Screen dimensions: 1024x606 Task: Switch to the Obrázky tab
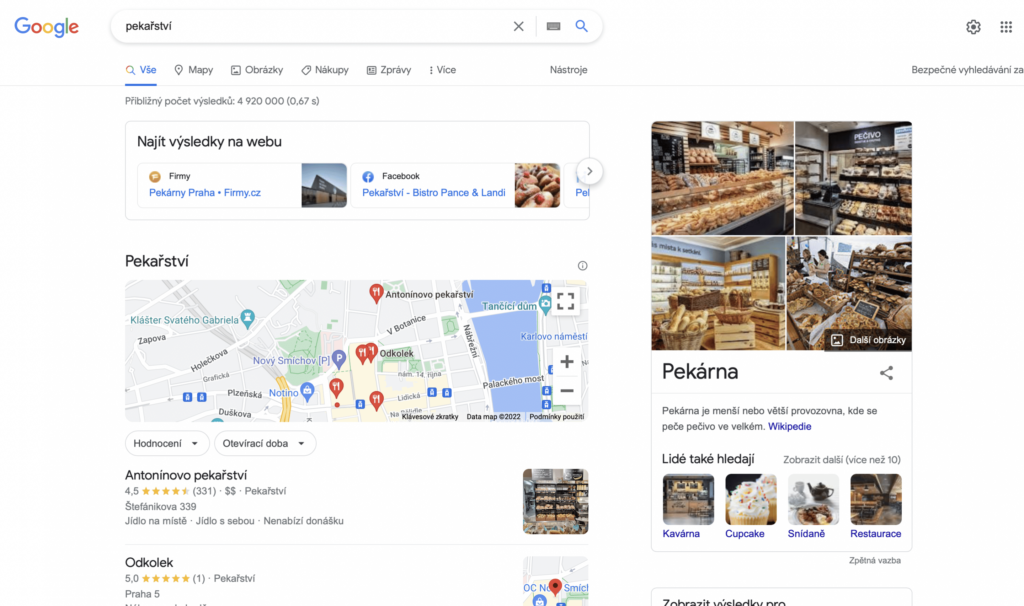257,70
